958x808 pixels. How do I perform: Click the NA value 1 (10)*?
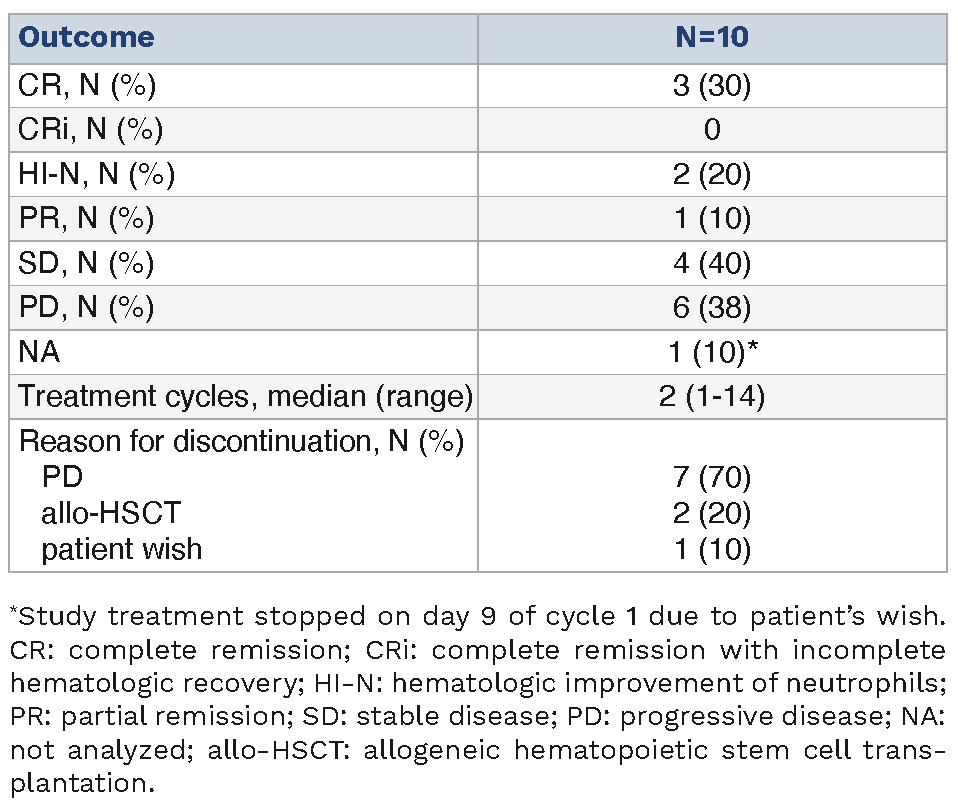point(716,352)
